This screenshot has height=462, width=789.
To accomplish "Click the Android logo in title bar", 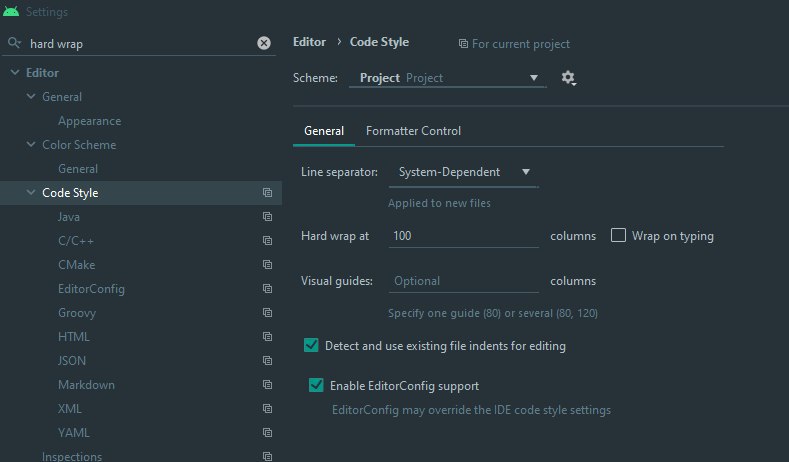I will pos(11,11).
